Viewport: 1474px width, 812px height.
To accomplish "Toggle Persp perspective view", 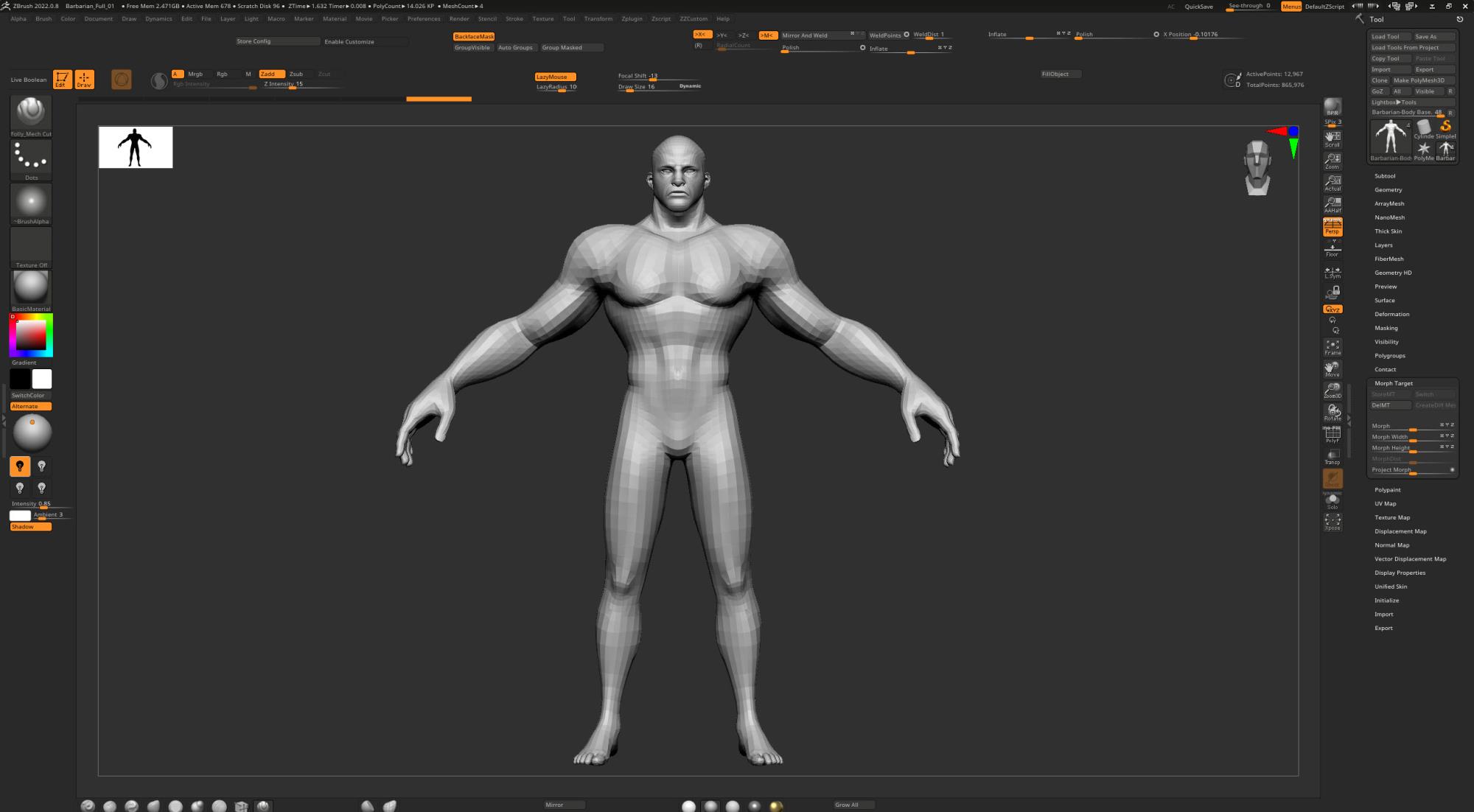I will click(x=1332, y=227).
